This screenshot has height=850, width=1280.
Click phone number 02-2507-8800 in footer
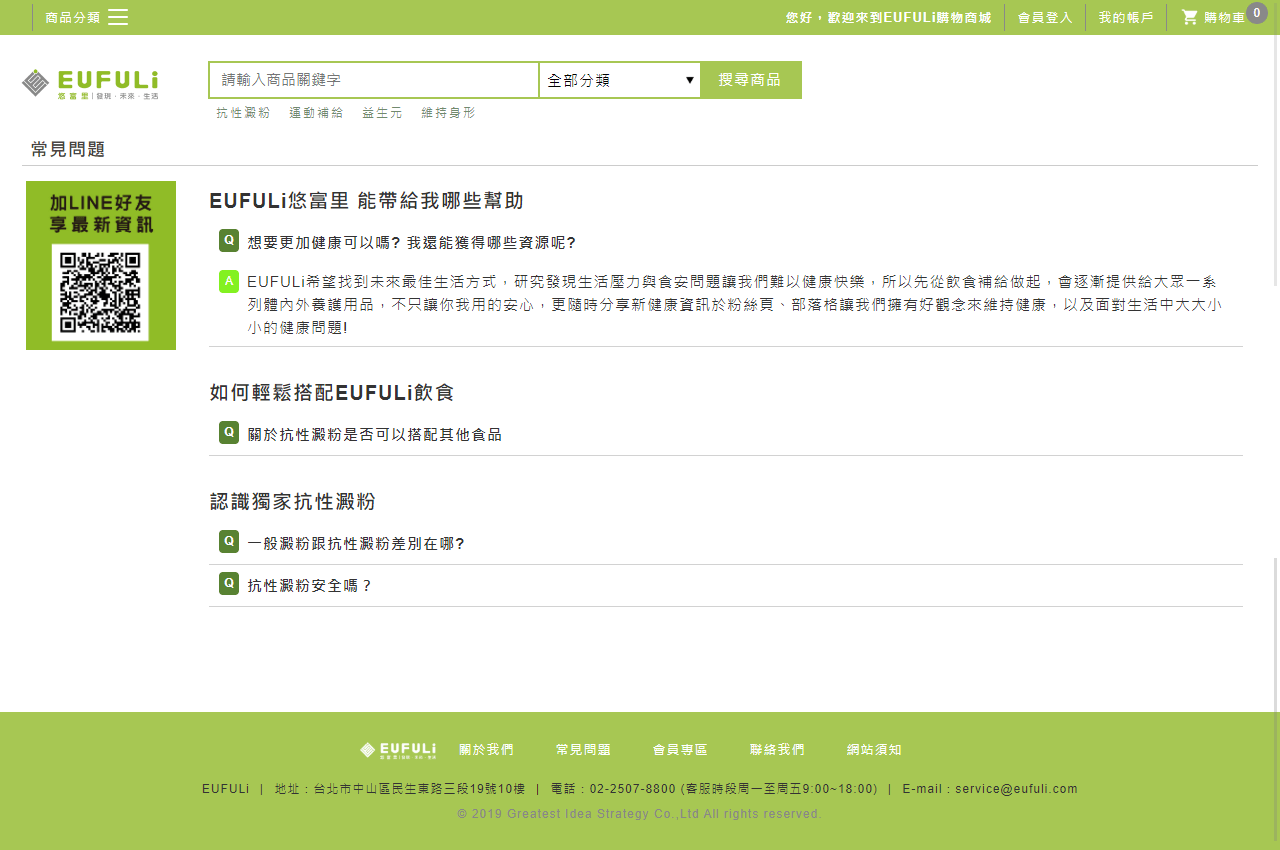click(633, 789)
